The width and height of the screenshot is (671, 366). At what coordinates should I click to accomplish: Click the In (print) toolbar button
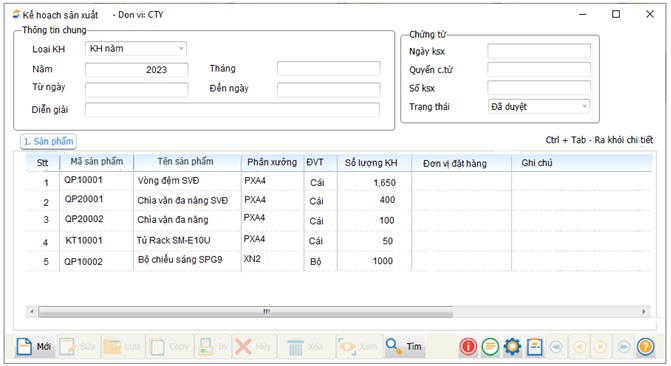click(x=213, y=346)
